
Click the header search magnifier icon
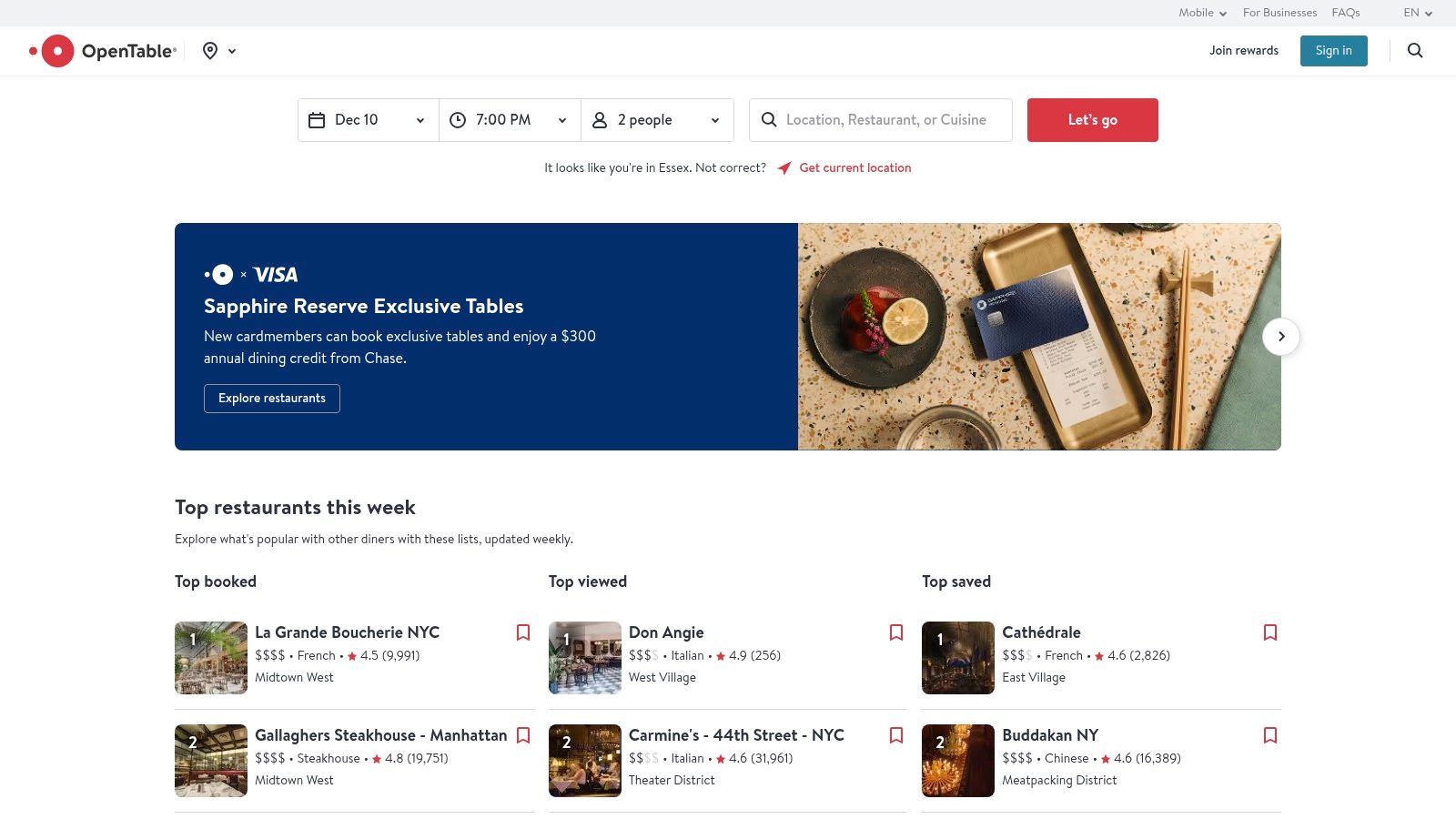point(1415,51)
